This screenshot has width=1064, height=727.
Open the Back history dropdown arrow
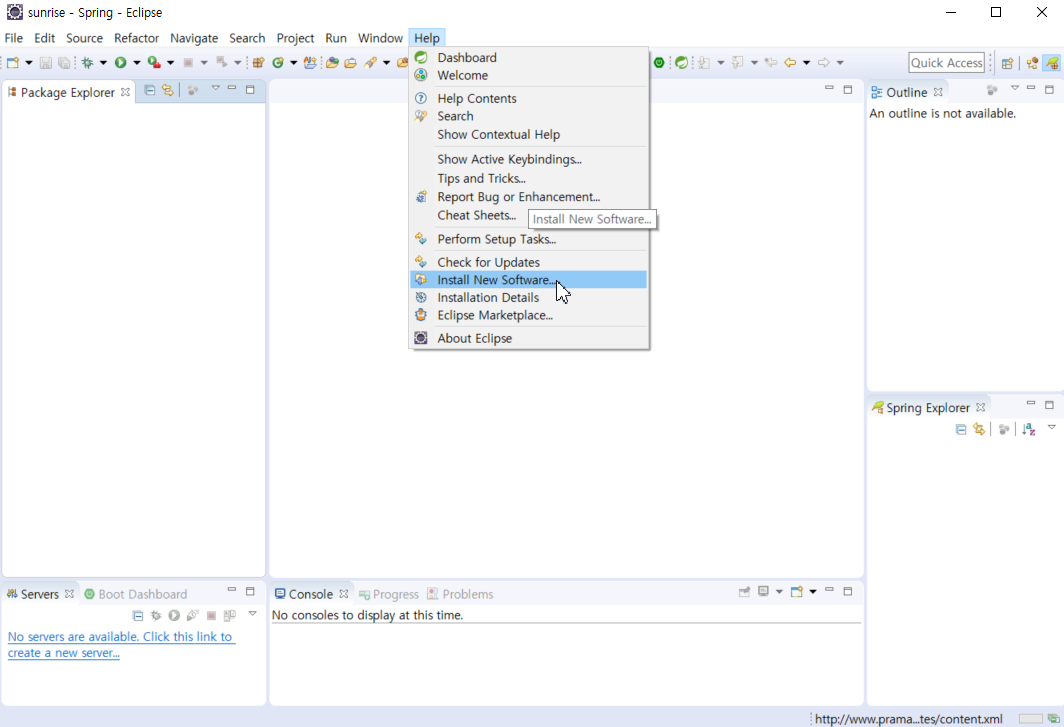point(806,62)
